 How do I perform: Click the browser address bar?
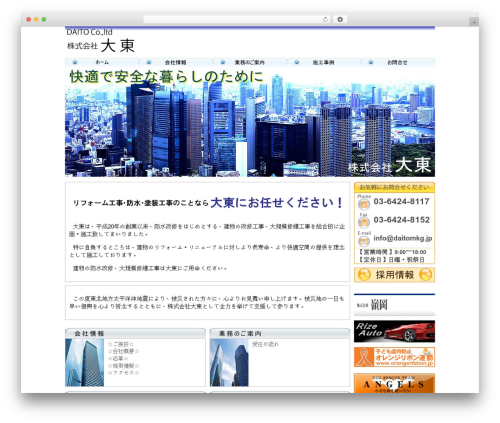click(237, 19)
